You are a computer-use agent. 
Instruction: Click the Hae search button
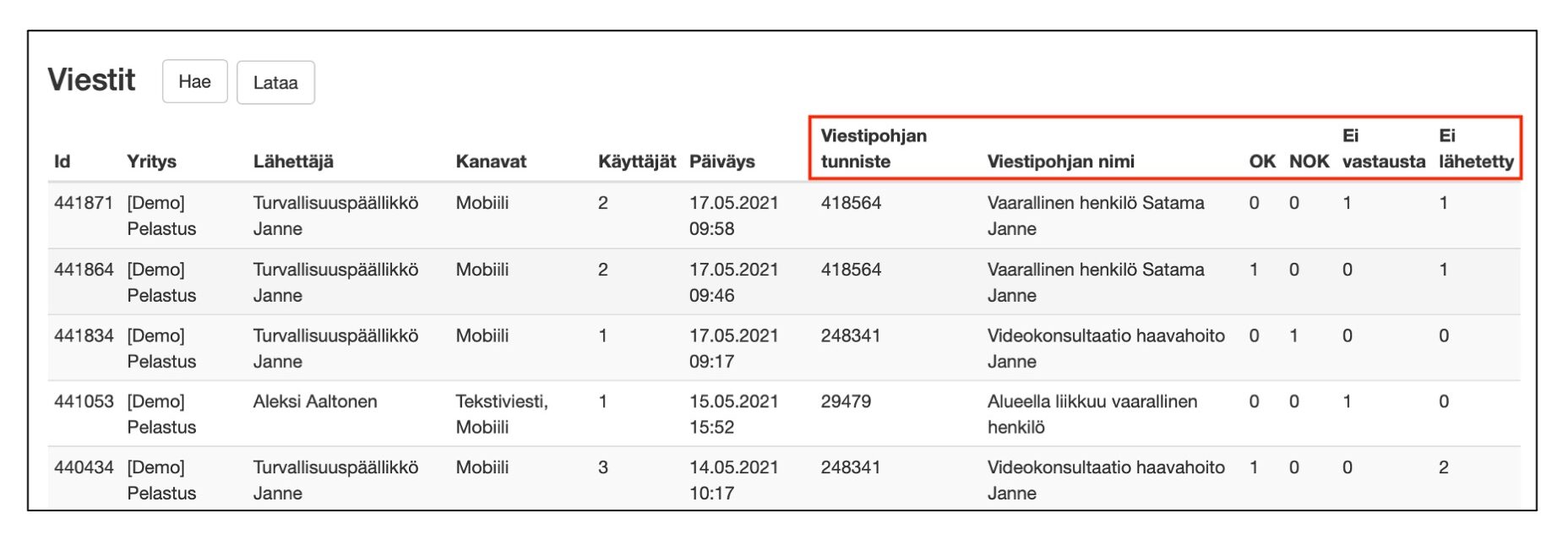click(x=194, y=82)
